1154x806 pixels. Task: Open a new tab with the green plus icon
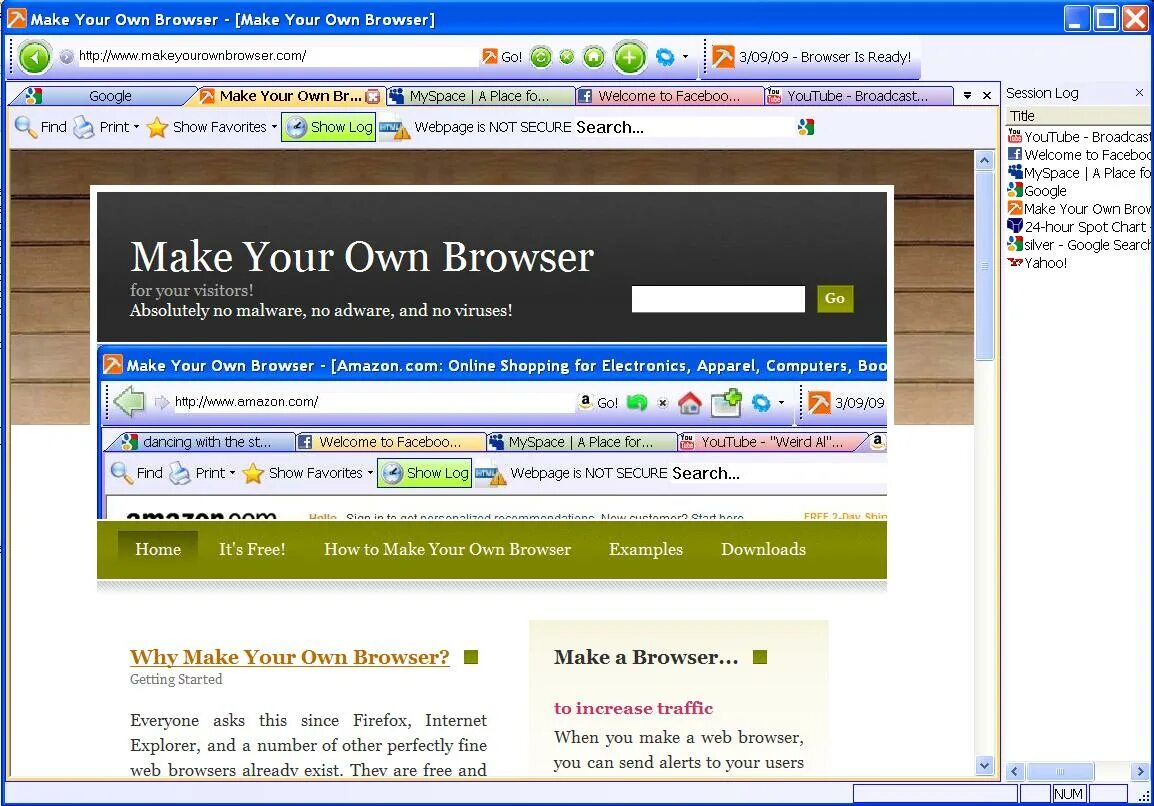point(629,57)
